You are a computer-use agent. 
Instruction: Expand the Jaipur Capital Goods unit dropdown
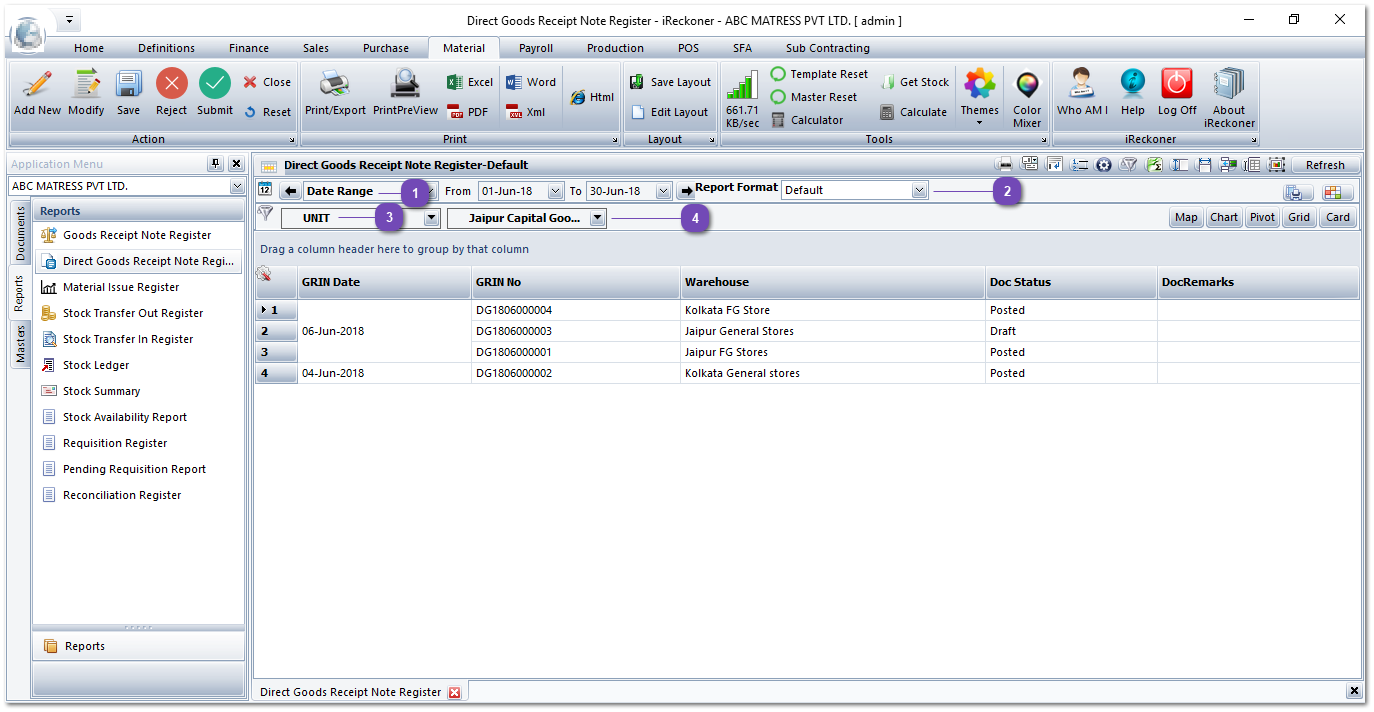click(597, 218)
